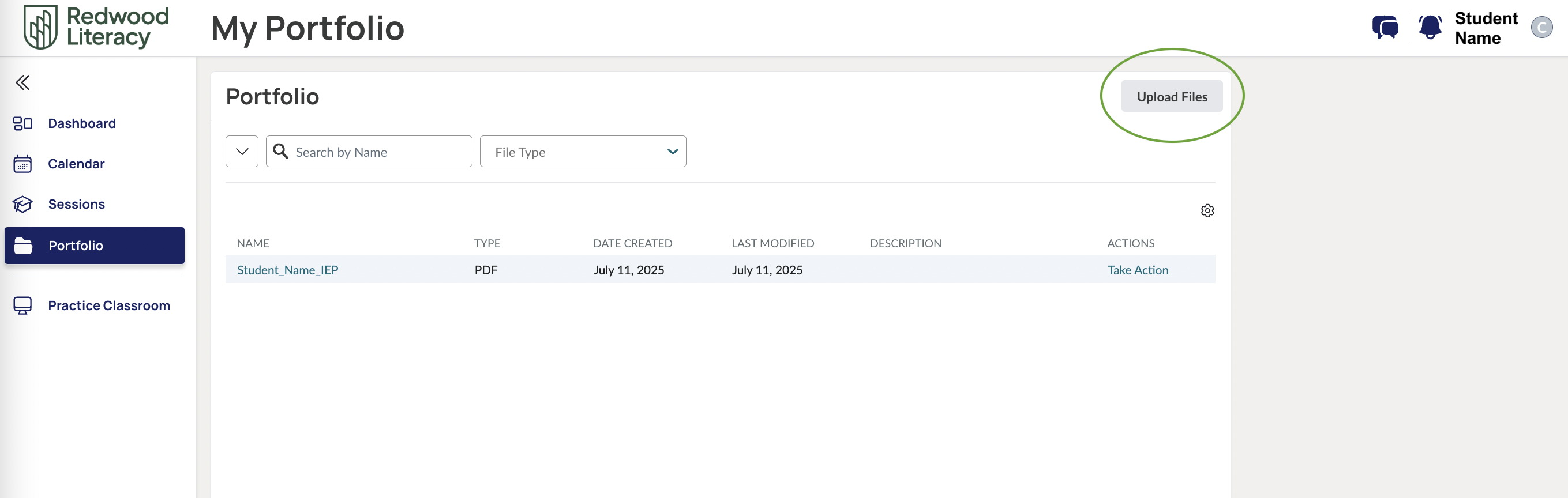
Task: Collapse the sidebar with double chevron
Action: 22,82
